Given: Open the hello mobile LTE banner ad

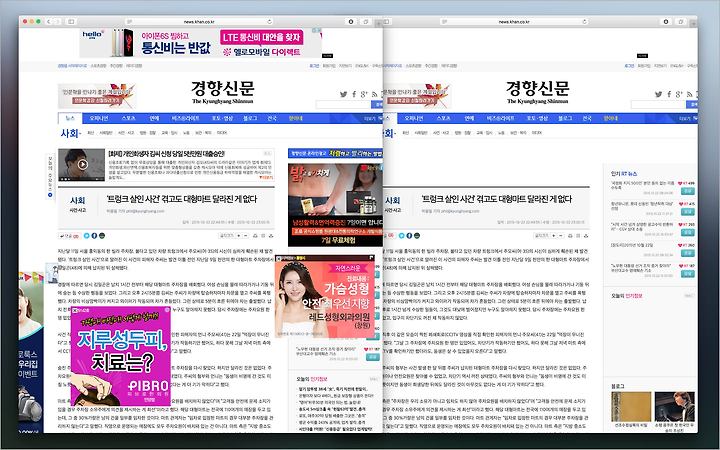Looking at the screenshot, I should (x=201, y=42).
